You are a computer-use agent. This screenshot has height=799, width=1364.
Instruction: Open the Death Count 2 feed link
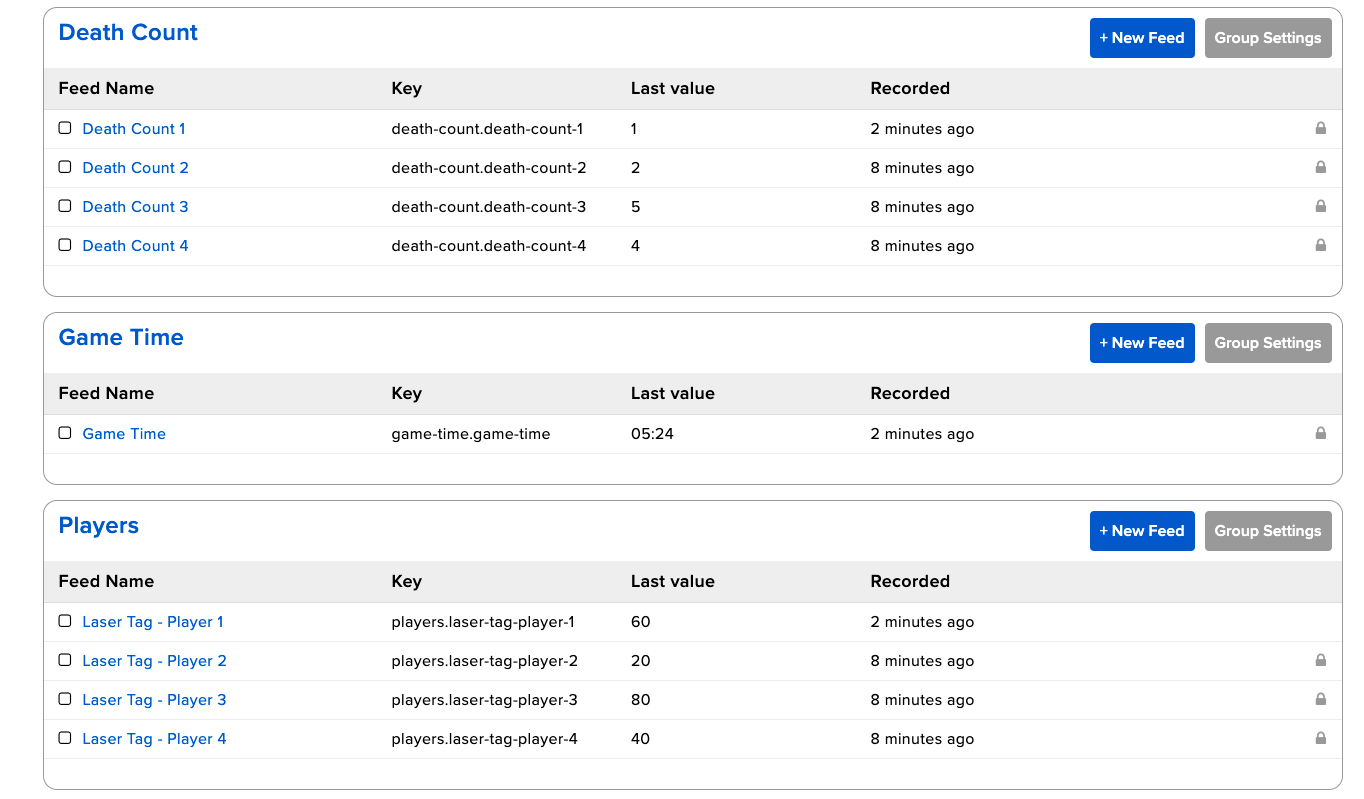(x=135, y=168)
